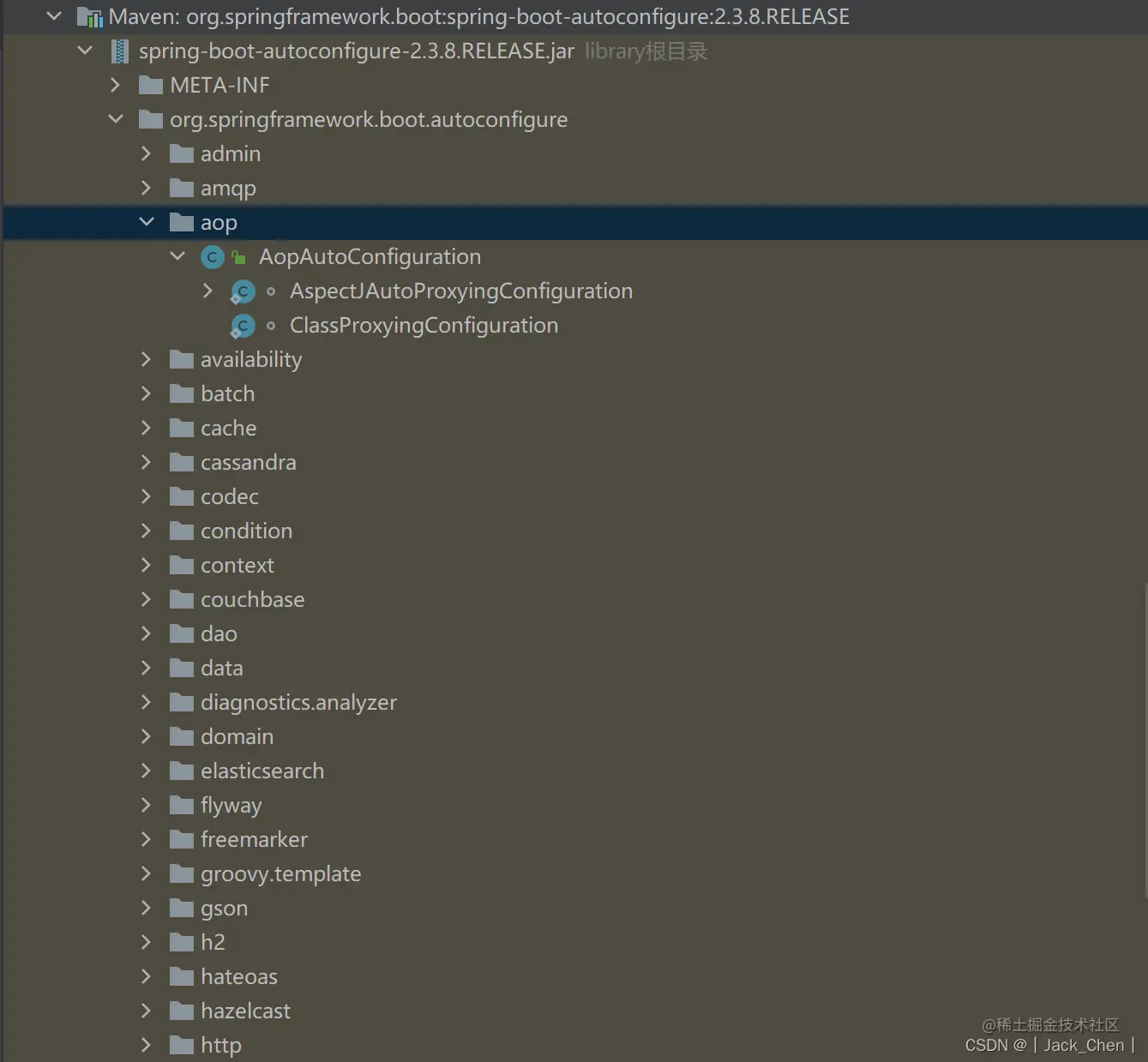Click the couchbase folder icon

(x=182, y=599)
